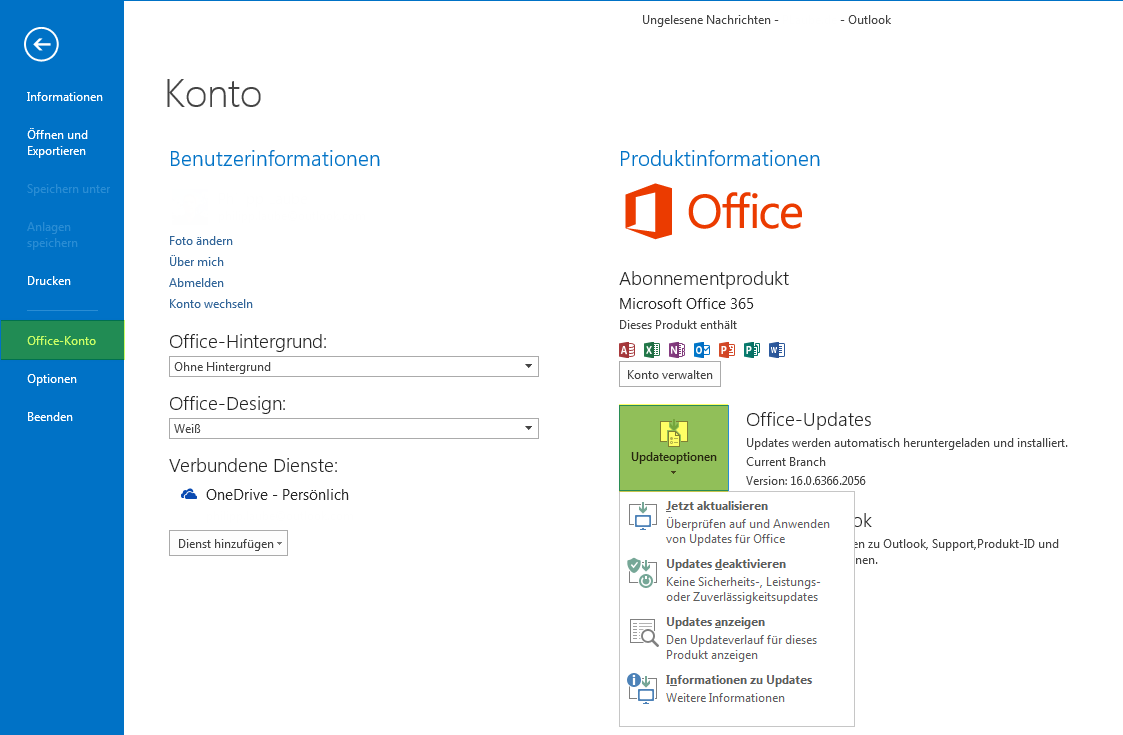Click the Abonnementprodukt heading

pyautogui.click(x=704, y=279)
